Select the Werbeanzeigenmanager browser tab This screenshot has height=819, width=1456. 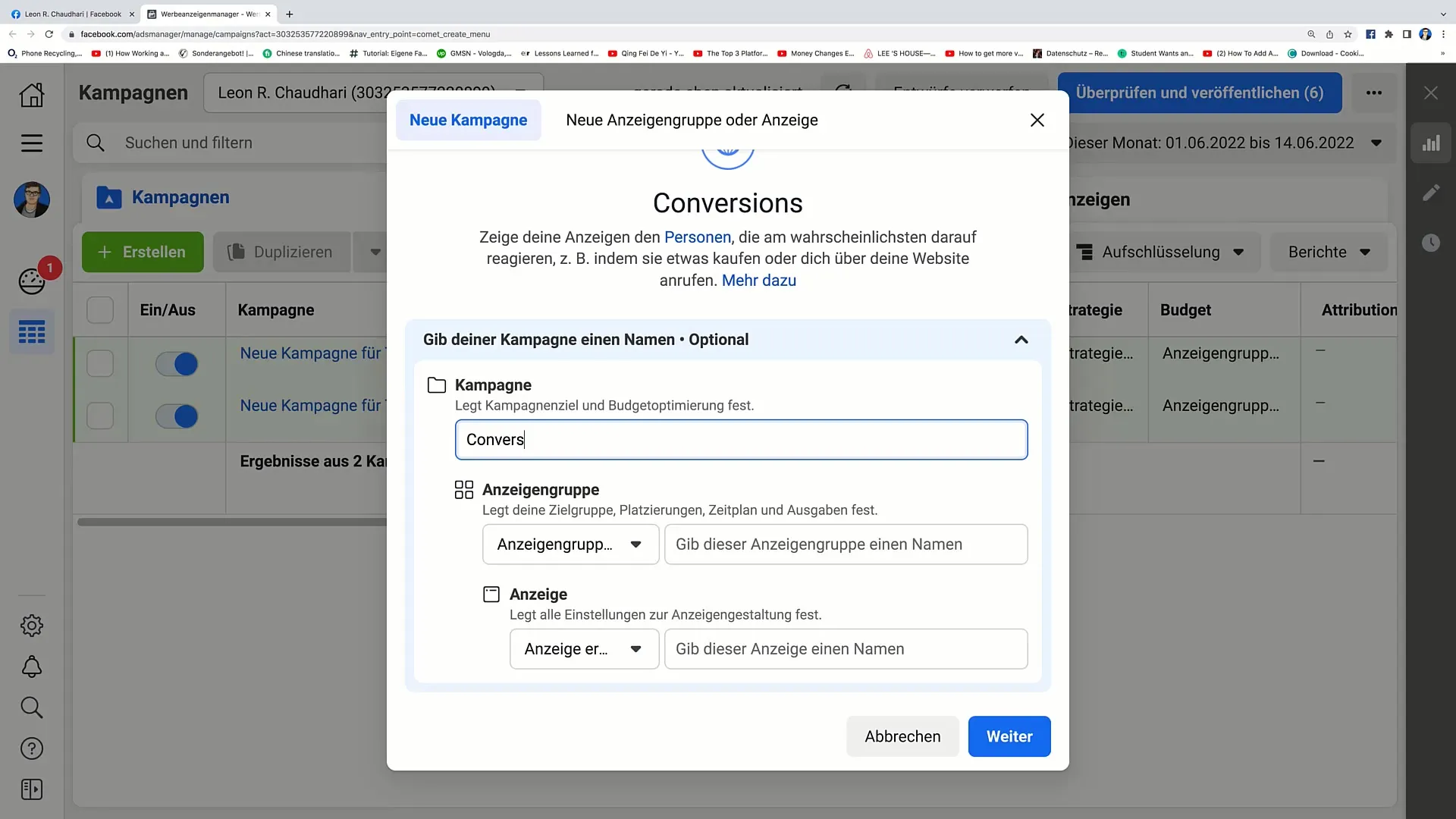[x=209, y=14]
